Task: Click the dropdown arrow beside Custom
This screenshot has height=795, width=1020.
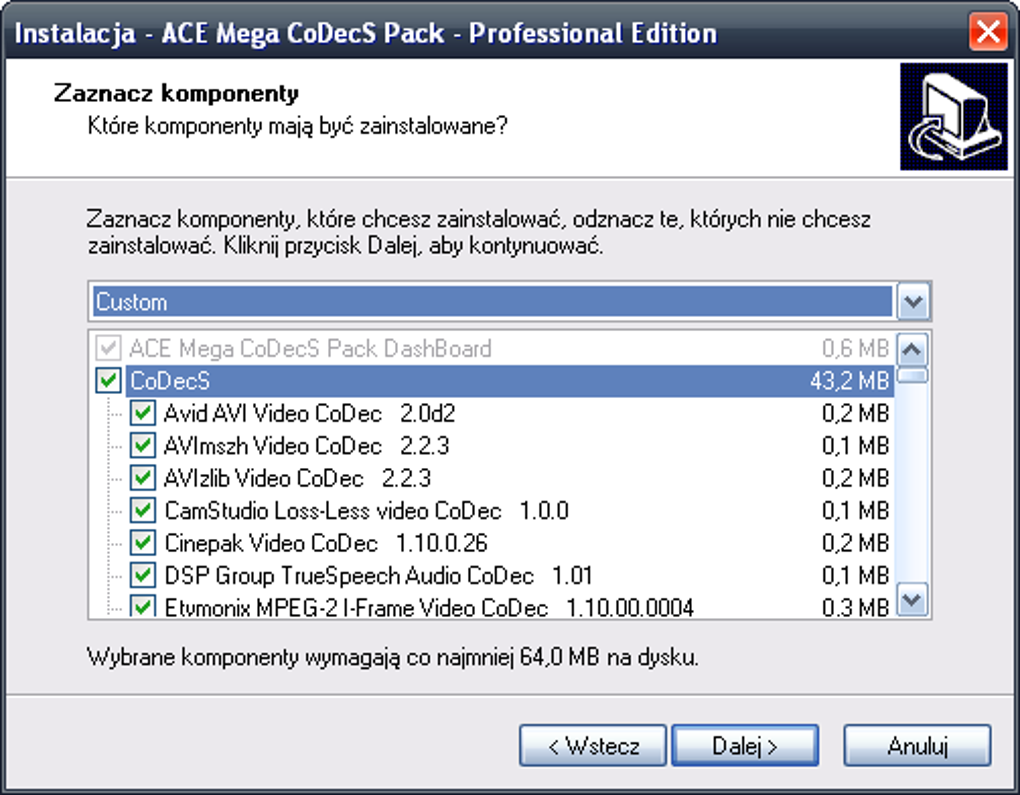Action: (x=914, y=301)
